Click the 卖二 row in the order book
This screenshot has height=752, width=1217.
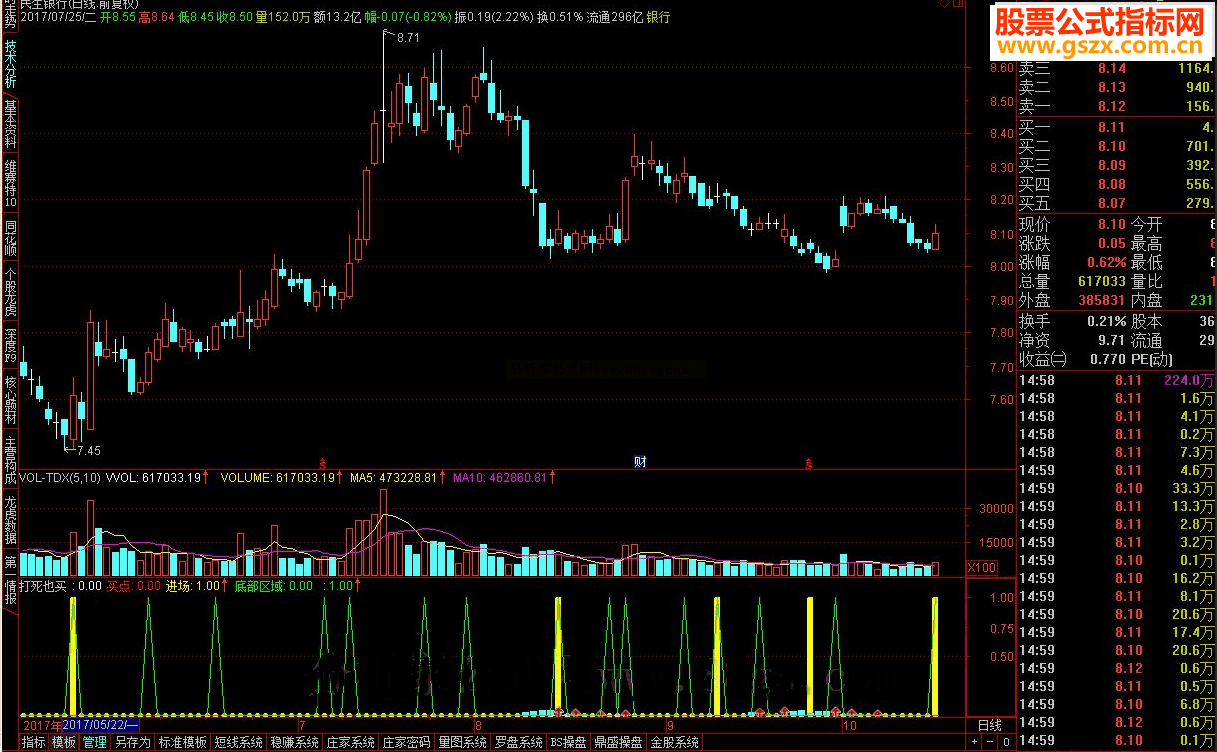tap(1116, 87)
